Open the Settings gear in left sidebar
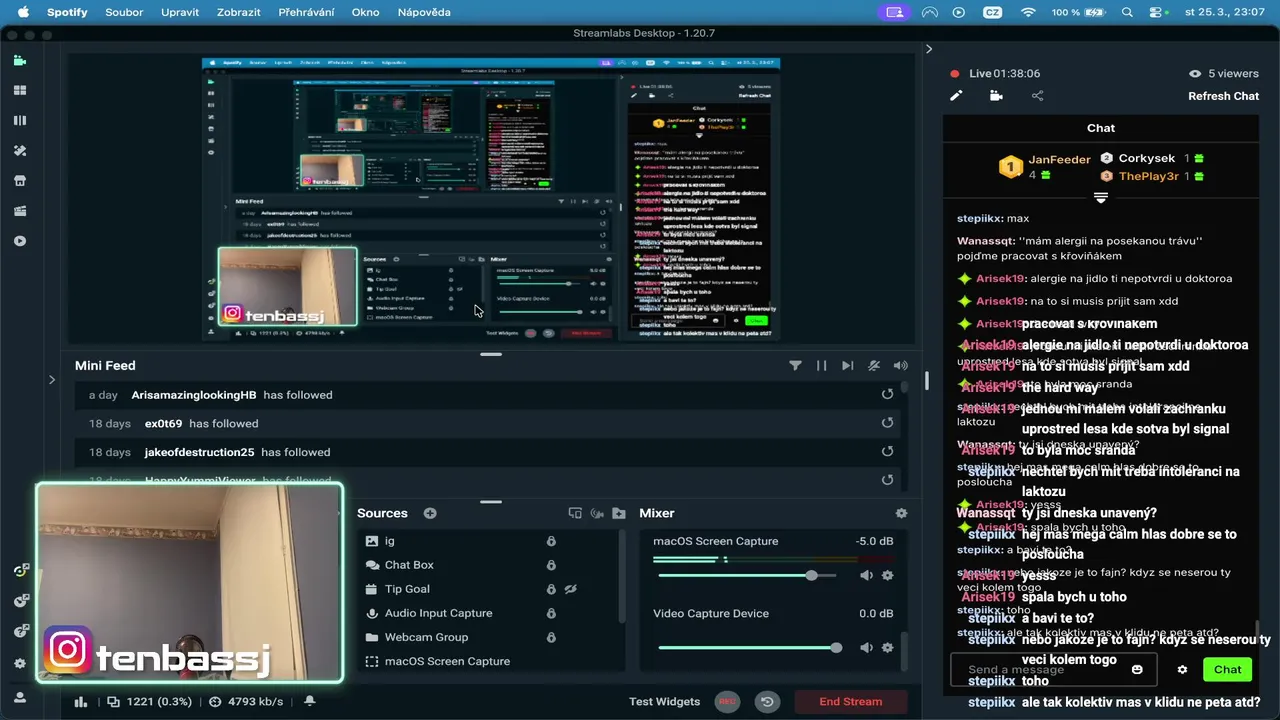This screenshot has width=1280, height=720. coord(20,663)
